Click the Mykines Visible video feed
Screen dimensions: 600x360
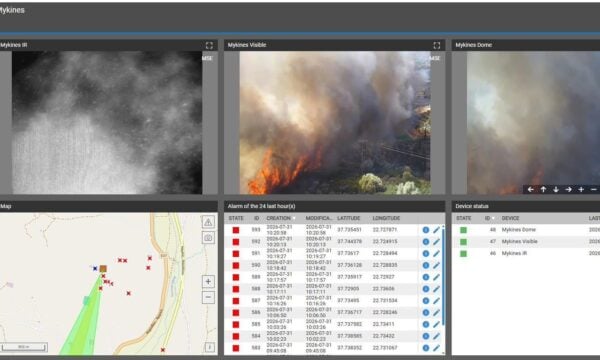pyautogui.click(x=335, y=122)
